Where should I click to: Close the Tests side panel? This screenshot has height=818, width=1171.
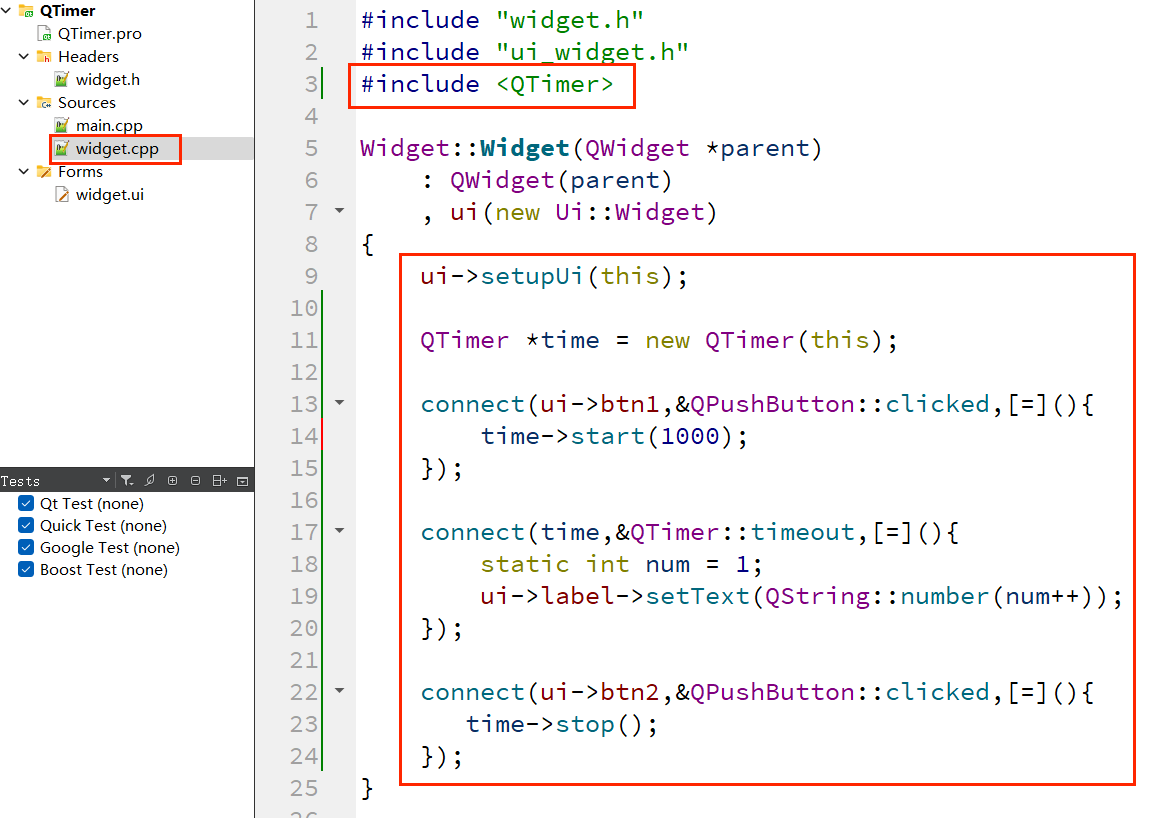coord(242,481)
